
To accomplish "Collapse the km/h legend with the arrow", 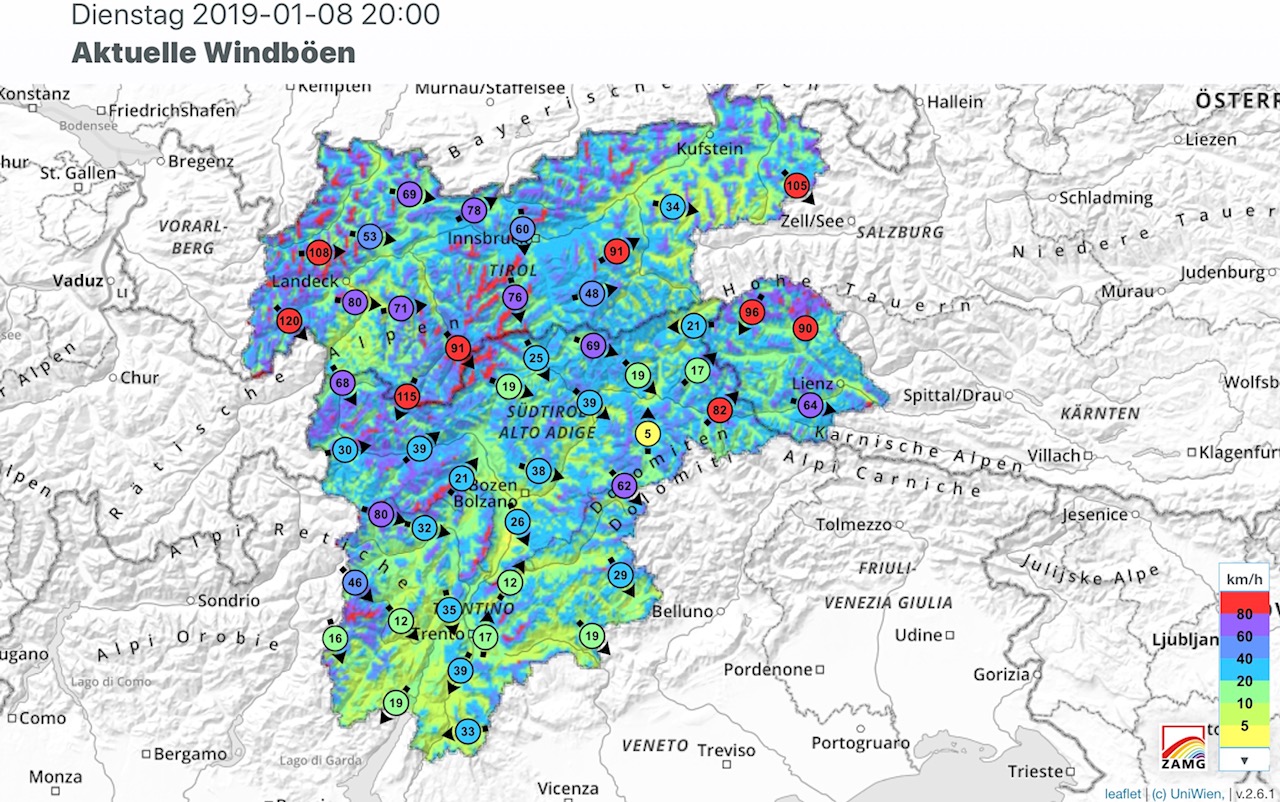I will coord(1242,760).
